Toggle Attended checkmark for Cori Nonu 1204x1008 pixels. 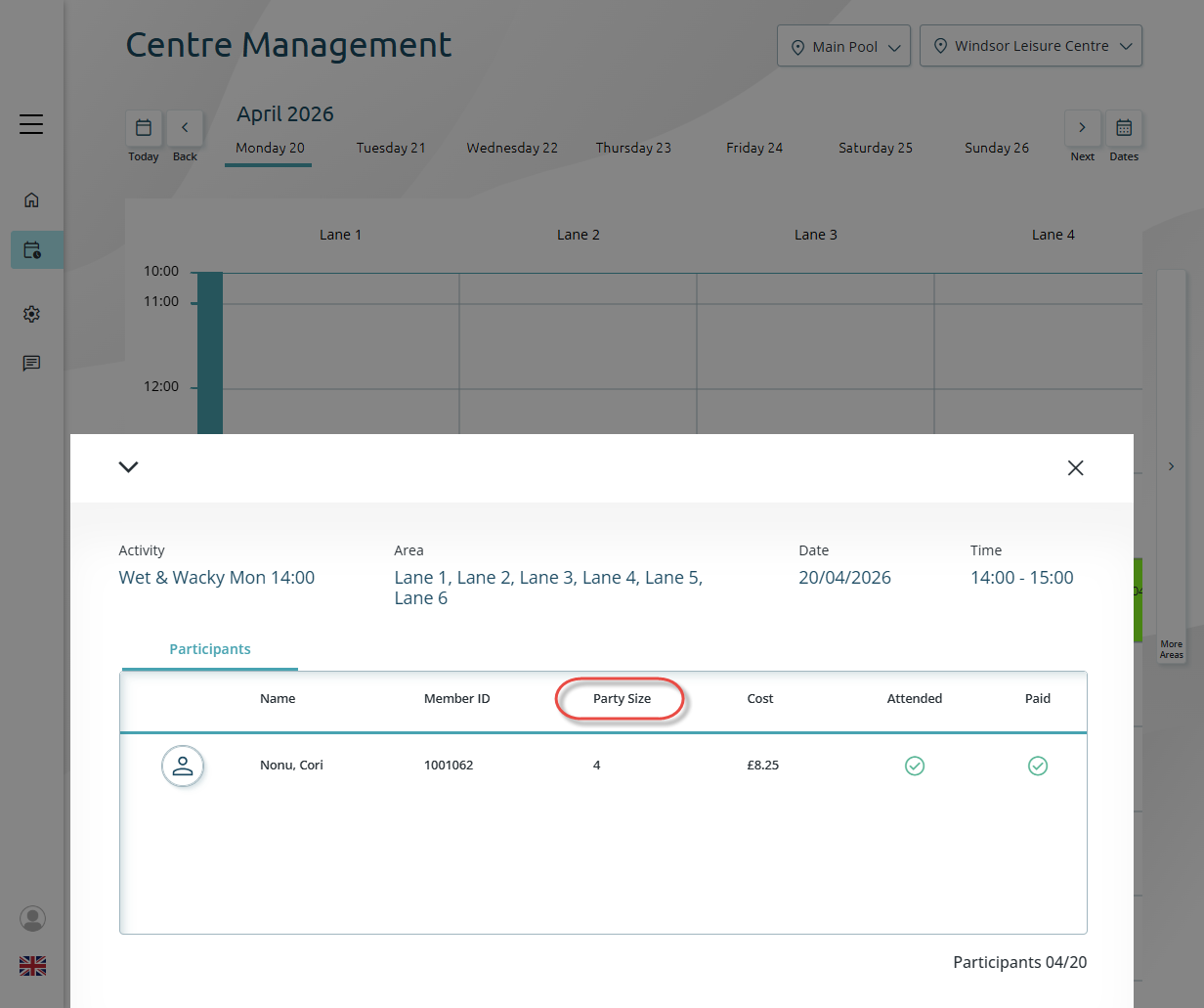[x=915, y=766]
